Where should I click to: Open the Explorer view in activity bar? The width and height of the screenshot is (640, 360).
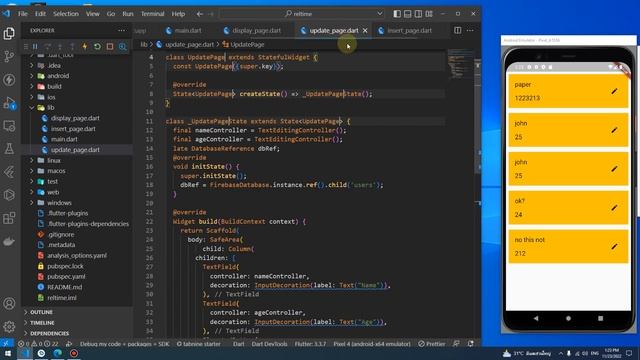[9, 33]
